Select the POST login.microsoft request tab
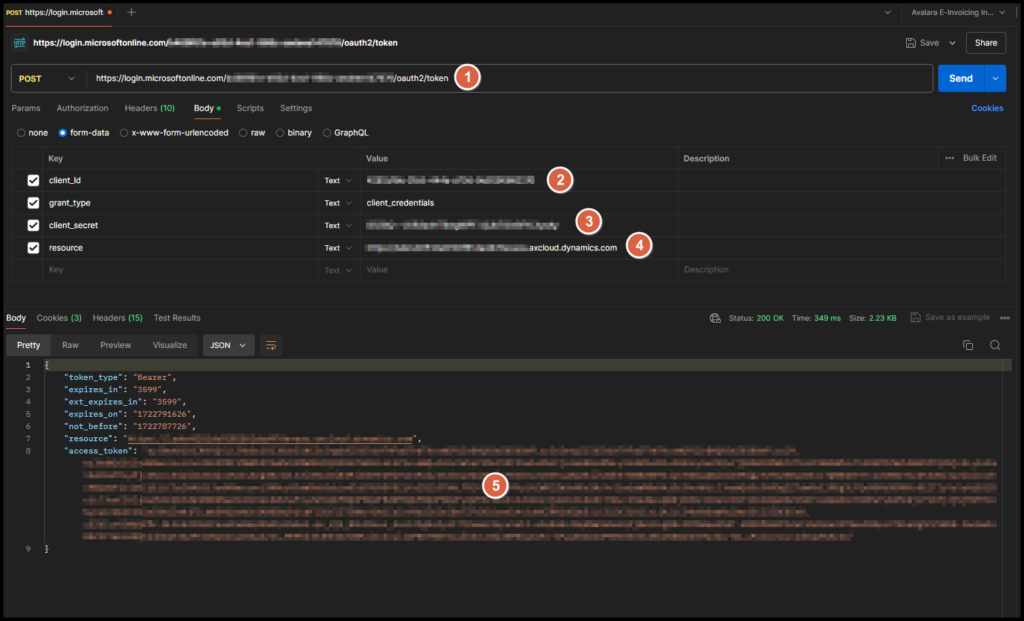 (59, 12)
